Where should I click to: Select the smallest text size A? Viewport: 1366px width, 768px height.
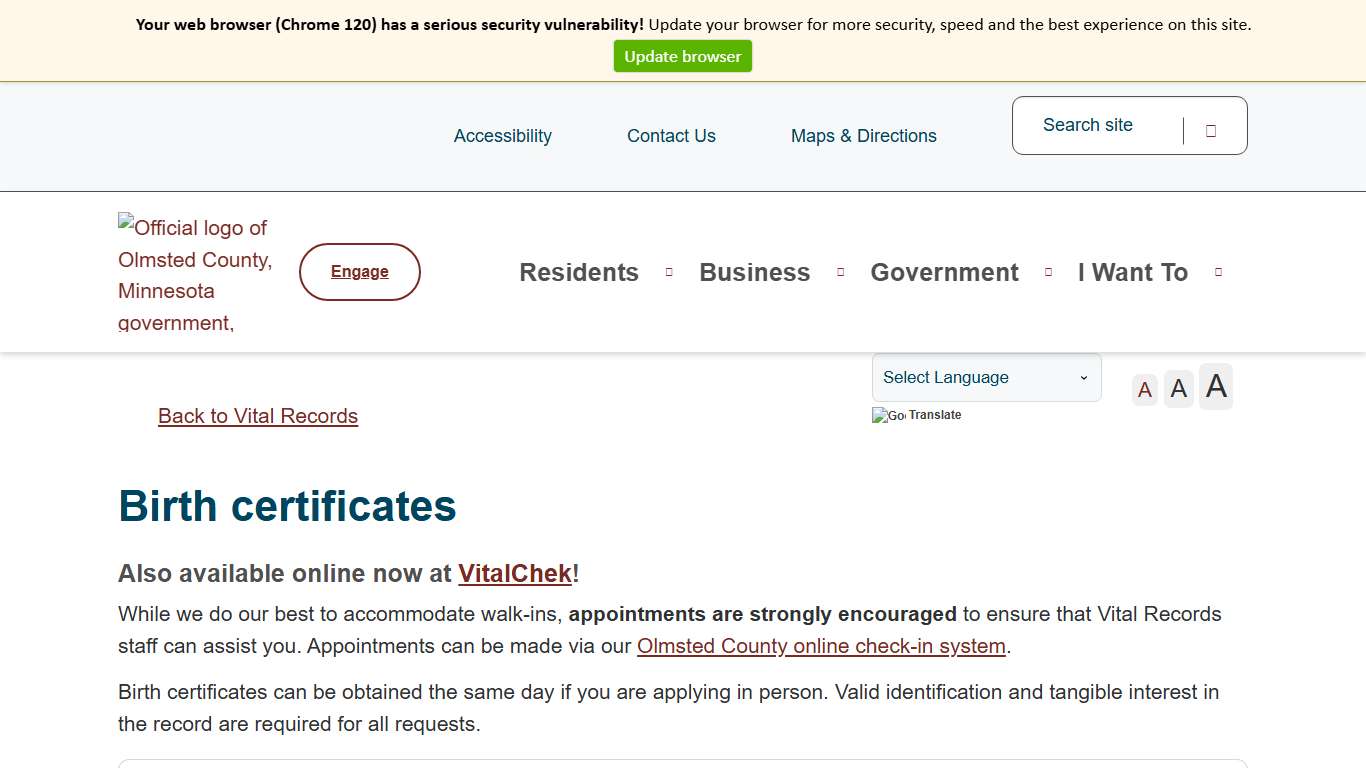pos(1145,389)
